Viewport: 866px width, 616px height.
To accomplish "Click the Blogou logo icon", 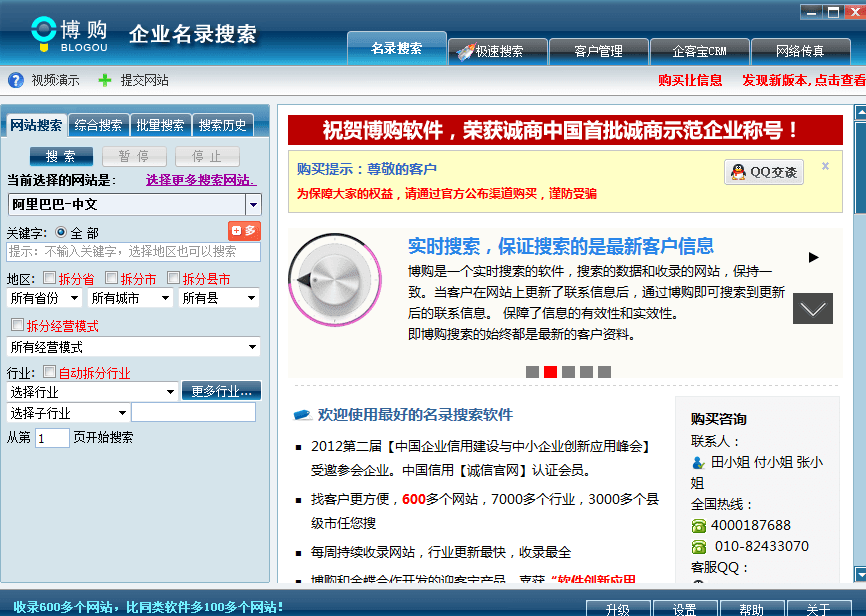I will click(x=44, y=34).
